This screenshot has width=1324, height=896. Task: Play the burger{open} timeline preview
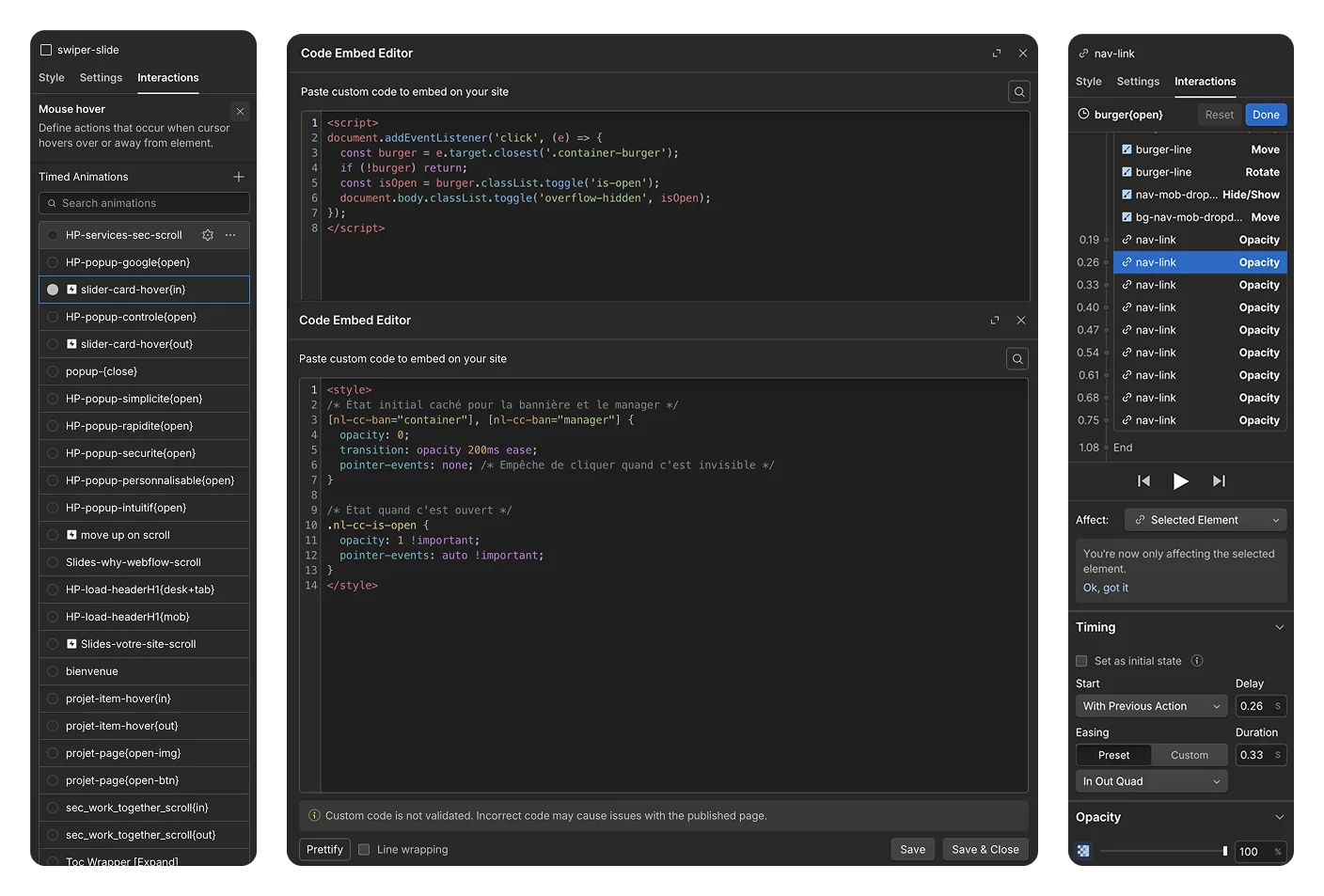click(1181, 480)
